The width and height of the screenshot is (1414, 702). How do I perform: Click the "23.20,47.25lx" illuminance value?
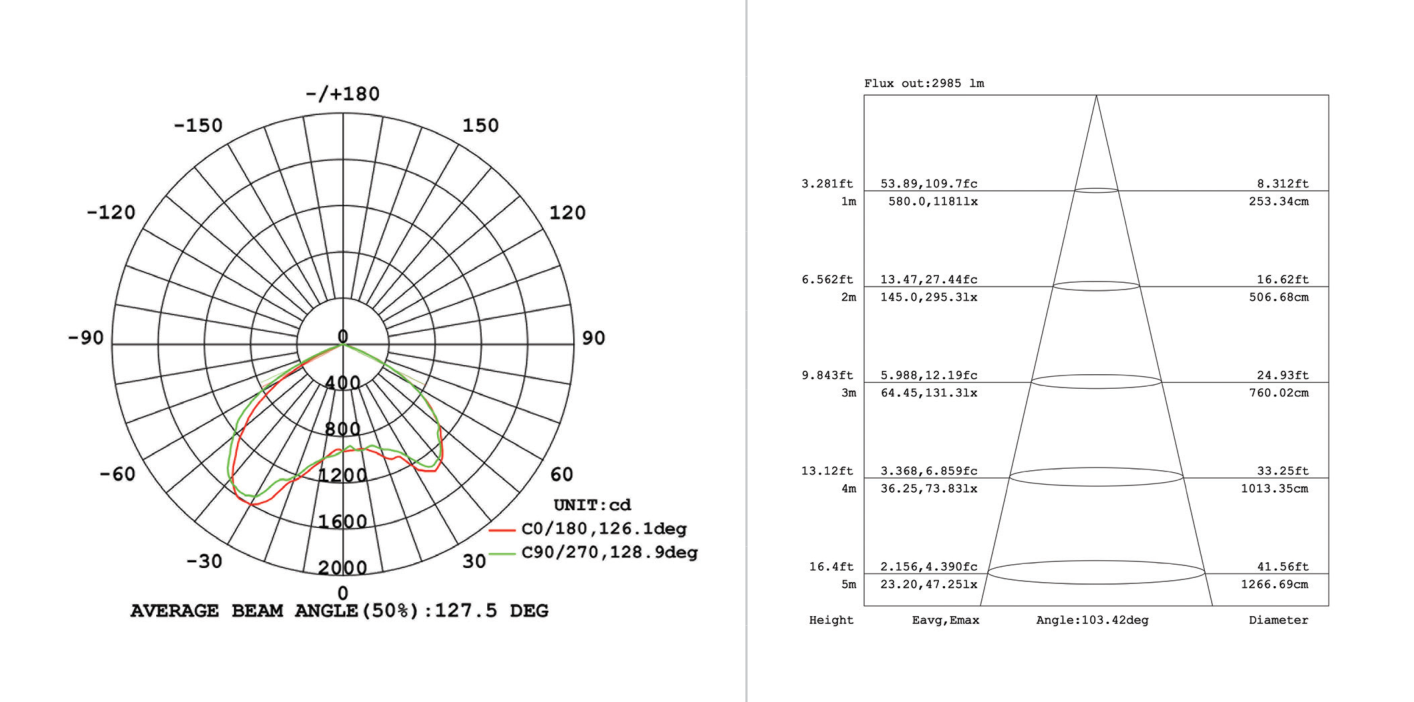929,584
